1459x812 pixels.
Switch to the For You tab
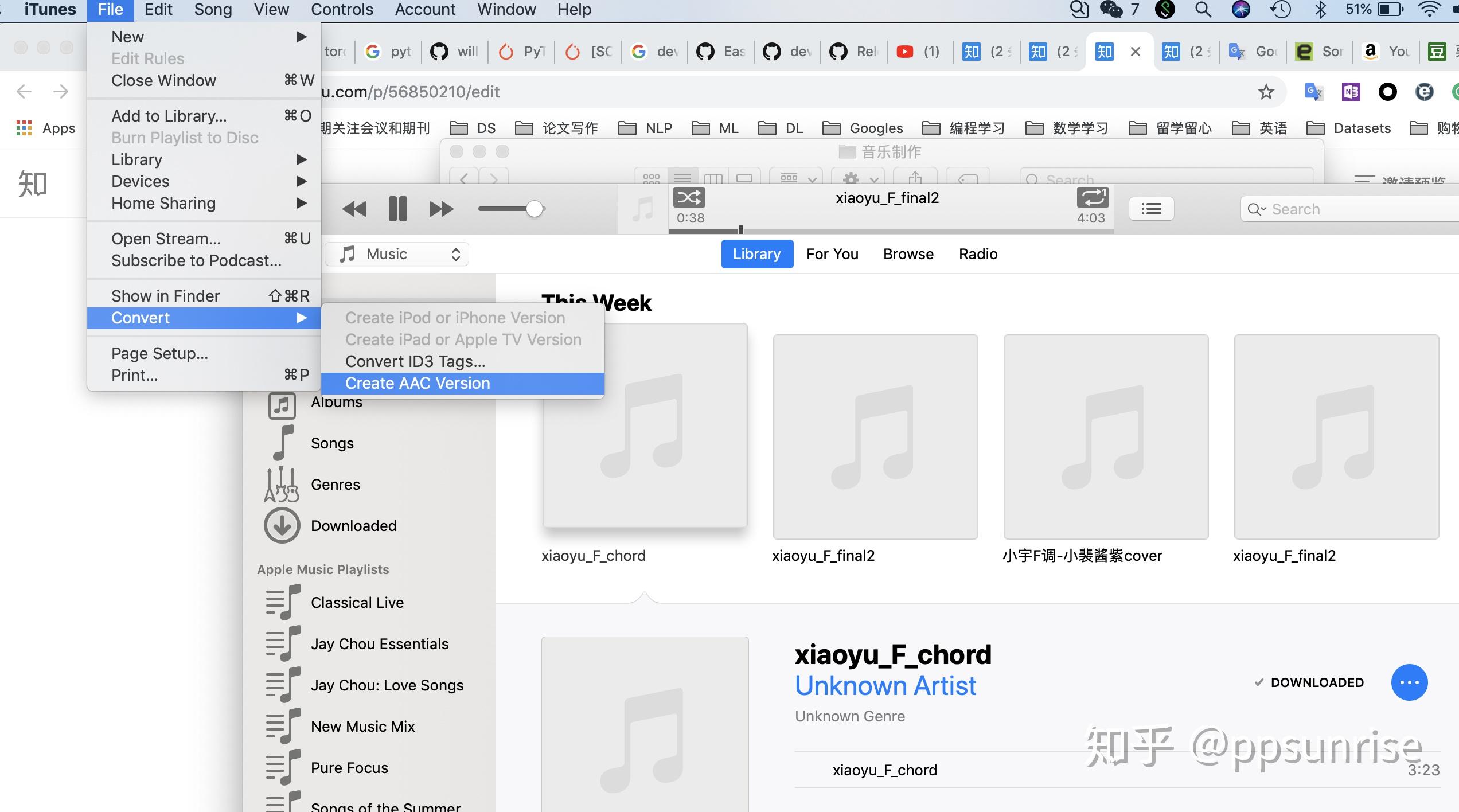click(832, 254)
